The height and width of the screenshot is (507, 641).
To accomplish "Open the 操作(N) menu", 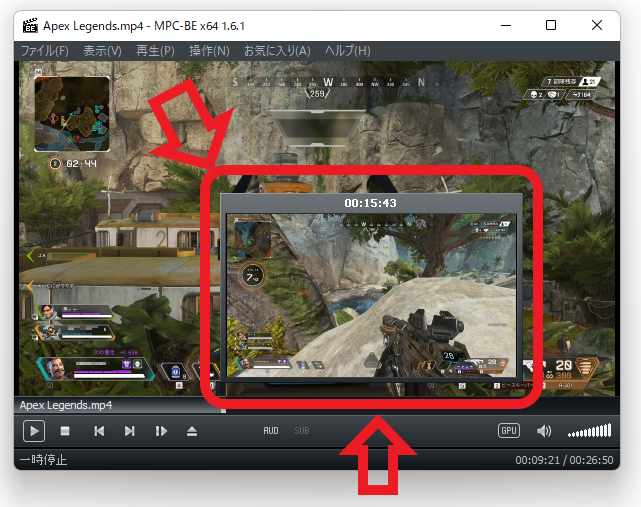I will coord(209,51).
